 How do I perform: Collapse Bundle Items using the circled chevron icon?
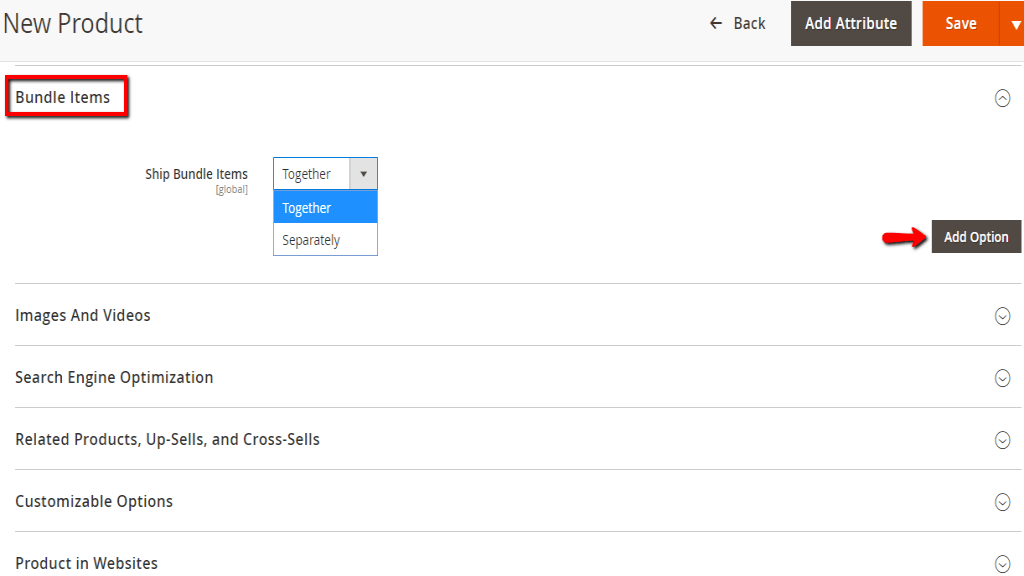[1002, 98]
